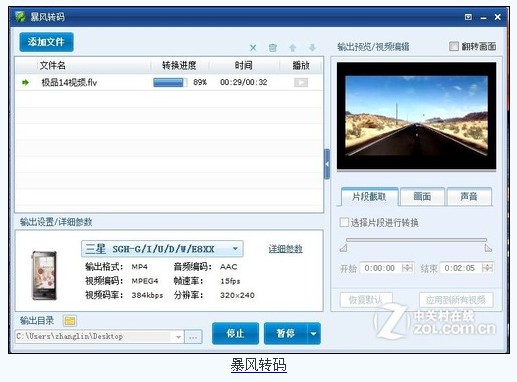Collapse the preview panel with side arrow
Viewport: 517px width, 382px height.
tap(327, 164)
